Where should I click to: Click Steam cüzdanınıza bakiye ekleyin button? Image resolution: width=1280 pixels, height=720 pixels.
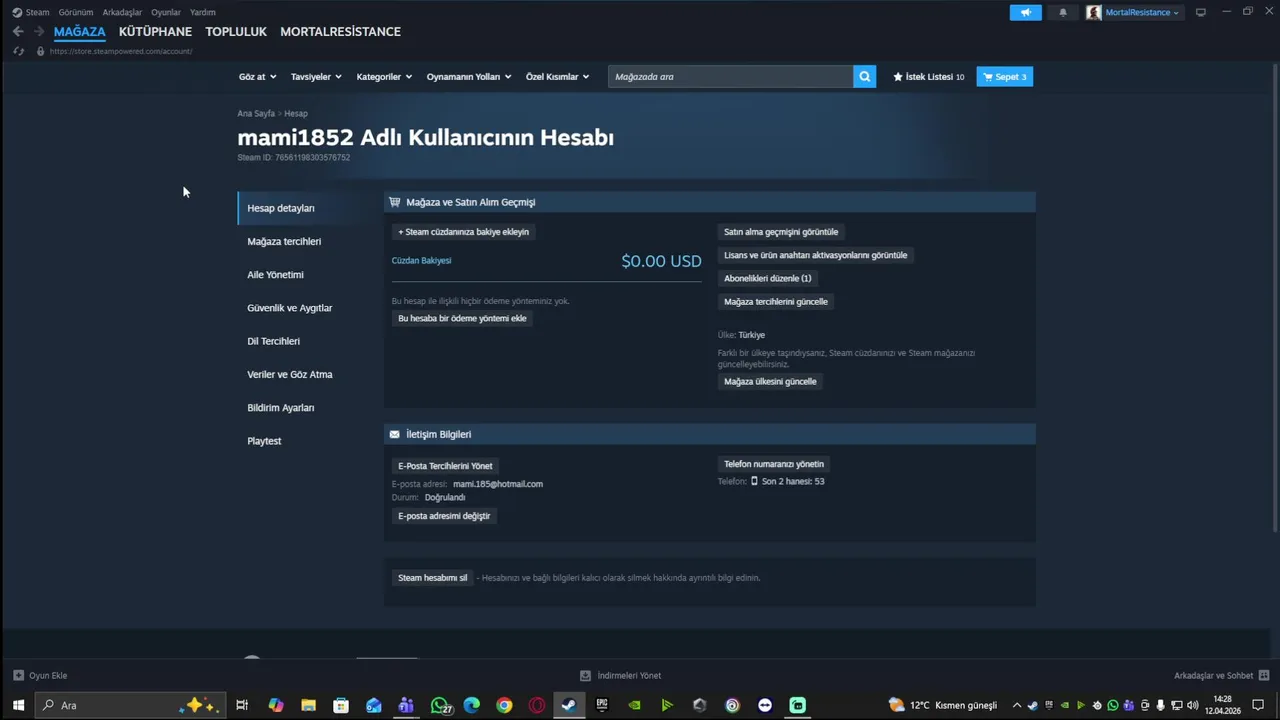pyautogui.click(x=464, y=232)
